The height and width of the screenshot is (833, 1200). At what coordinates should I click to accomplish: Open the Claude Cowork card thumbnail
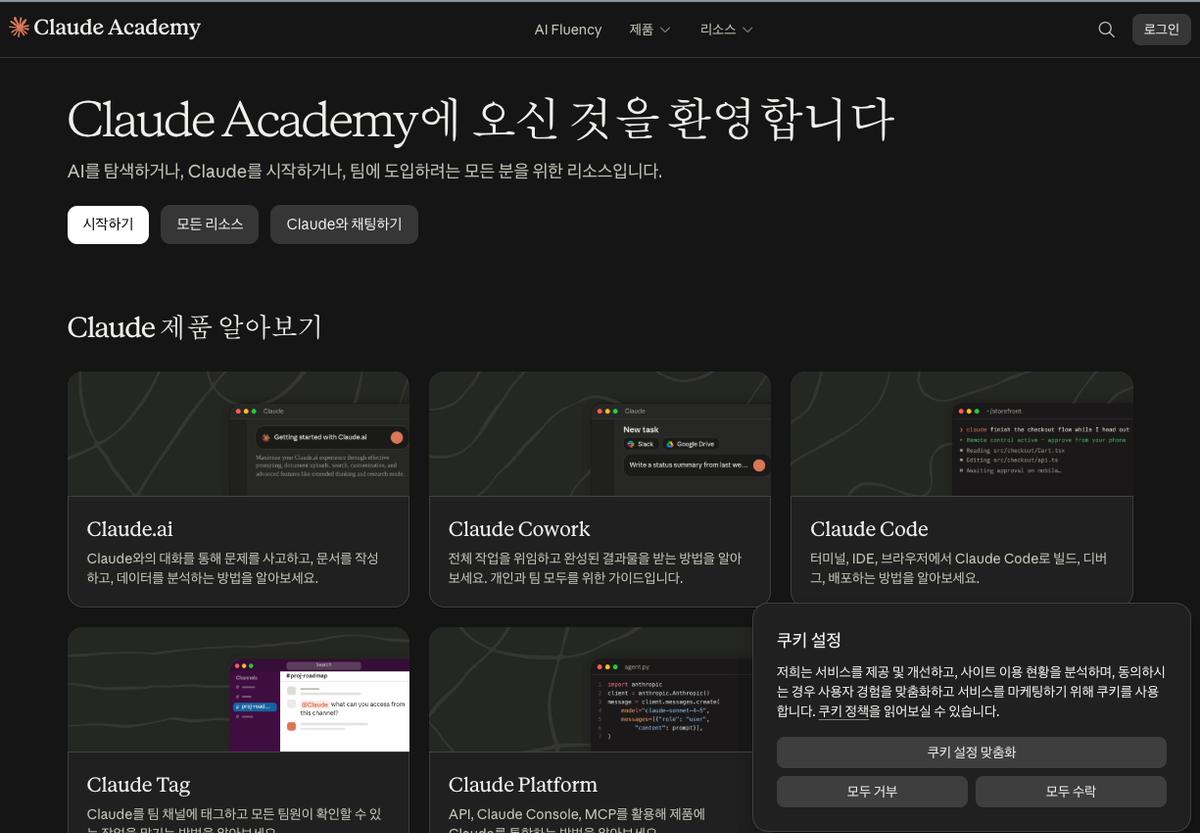[600, 434]
